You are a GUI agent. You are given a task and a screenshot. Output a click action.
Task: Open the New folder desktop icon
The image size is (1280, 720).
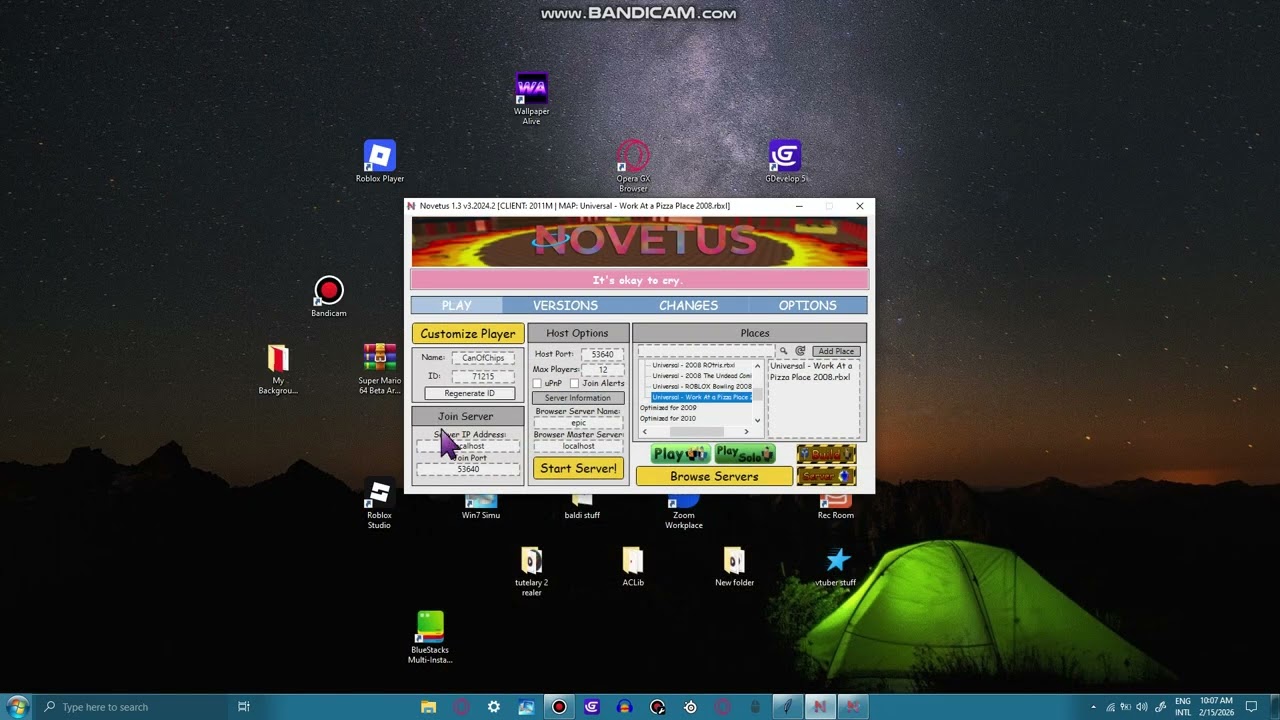734,566
